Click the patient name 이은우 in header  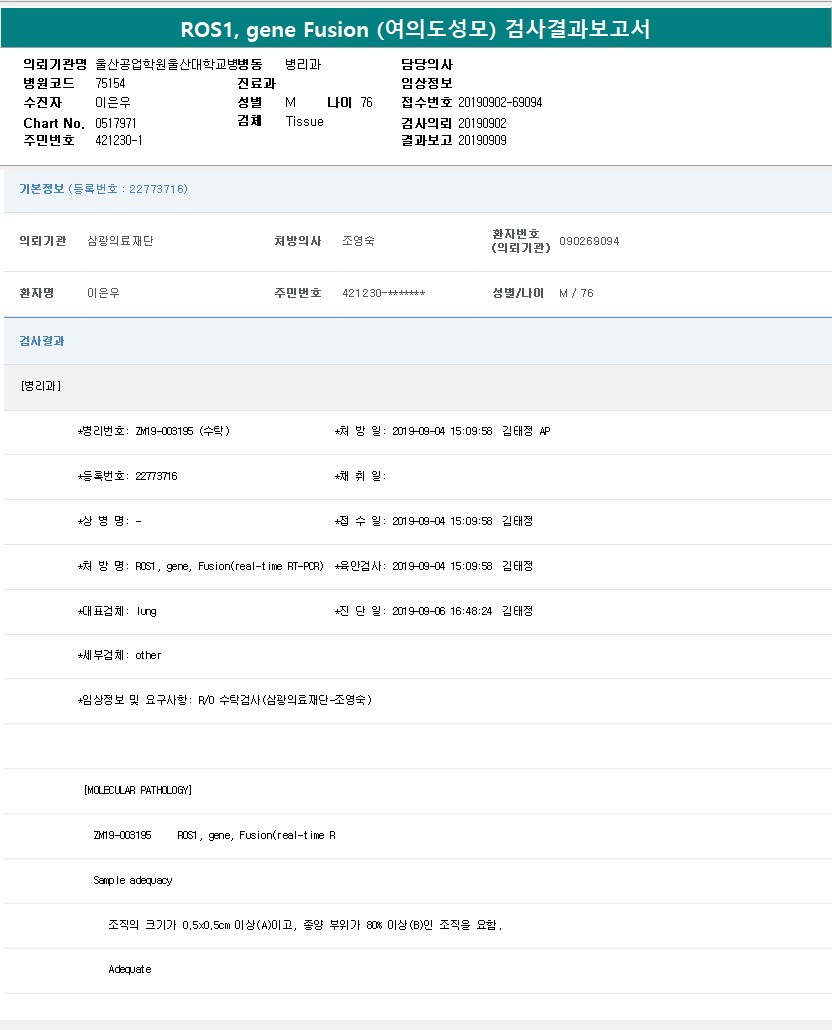click(x=113, y=102)
